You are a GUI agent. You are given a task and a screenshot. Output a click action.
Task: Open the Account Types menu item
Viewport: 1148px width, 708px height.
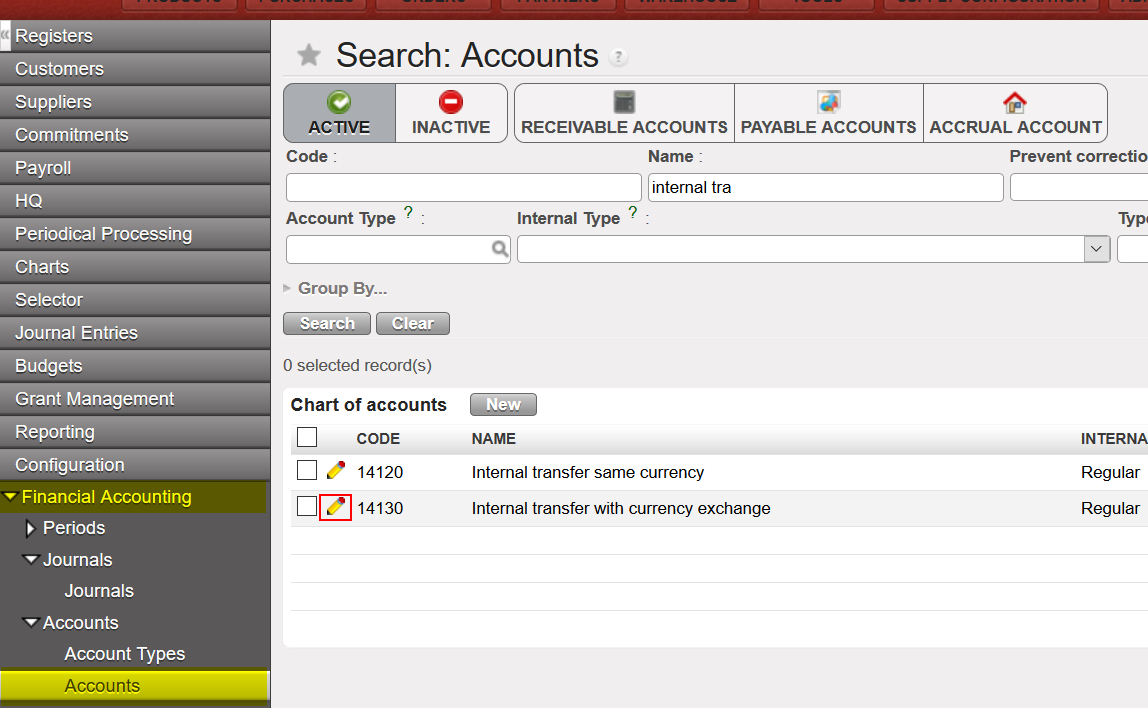(125, 654)
